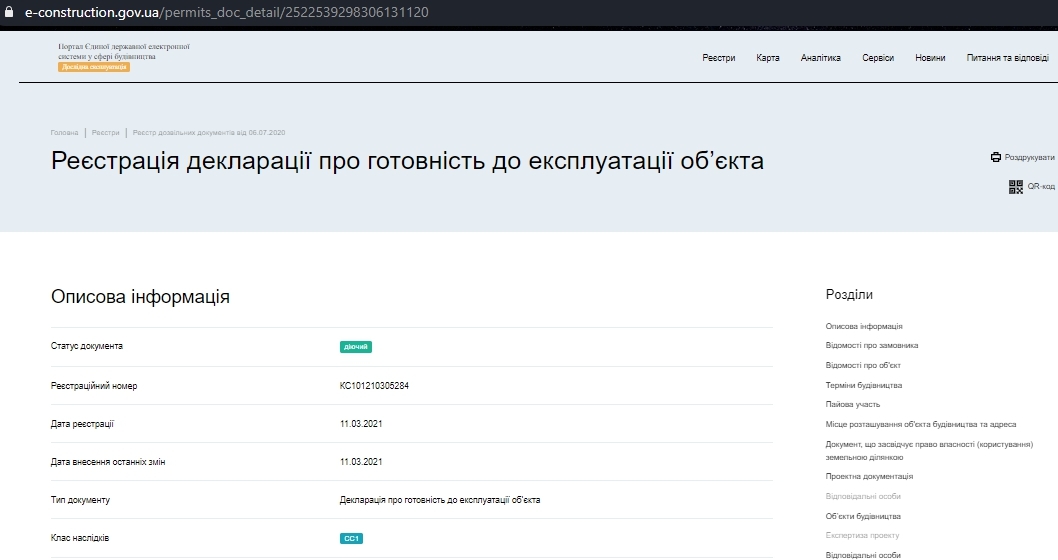This screenshot has width=1058, height=560.
Task: Open the QR-код icon
Action: pyautogui.click(x=1015, y=187)
